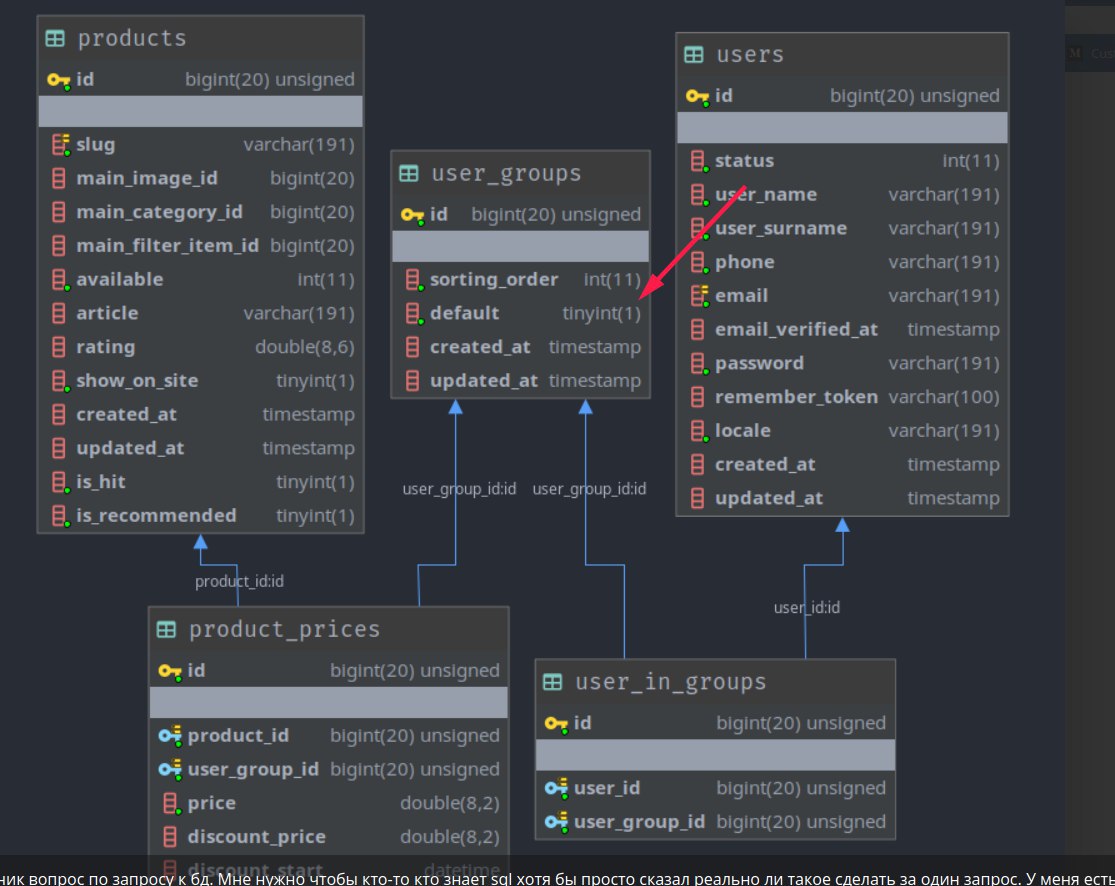The height and width of the screenshot is (886, 1115).
Task: Select the created_at column in user_groups
Action: [x=521, y=347]
